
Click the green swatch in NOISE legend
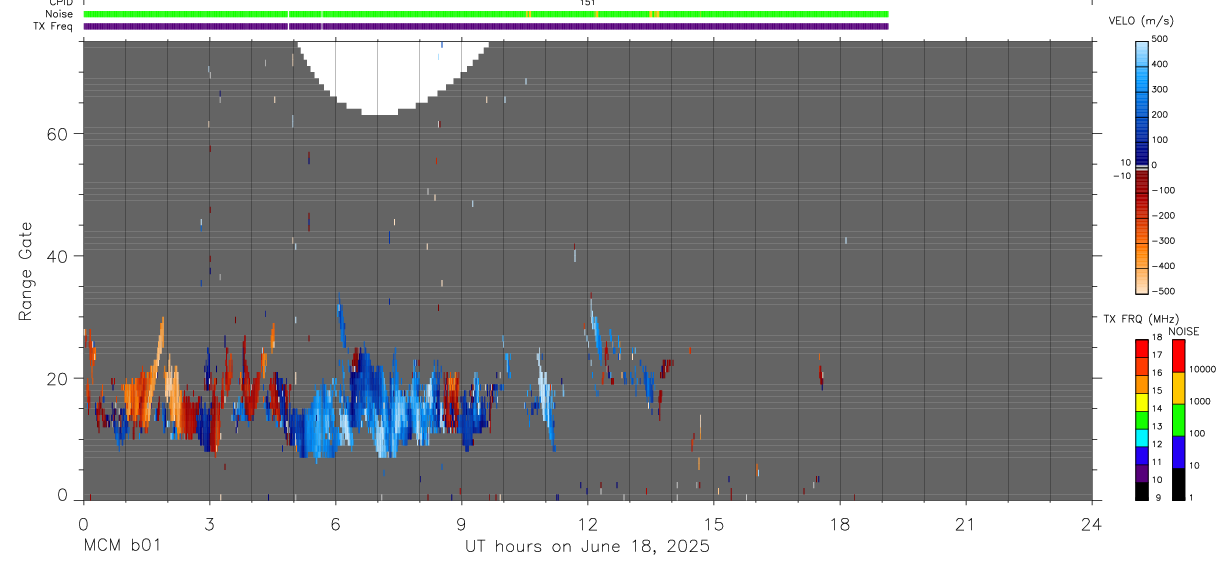point(1178,420)
